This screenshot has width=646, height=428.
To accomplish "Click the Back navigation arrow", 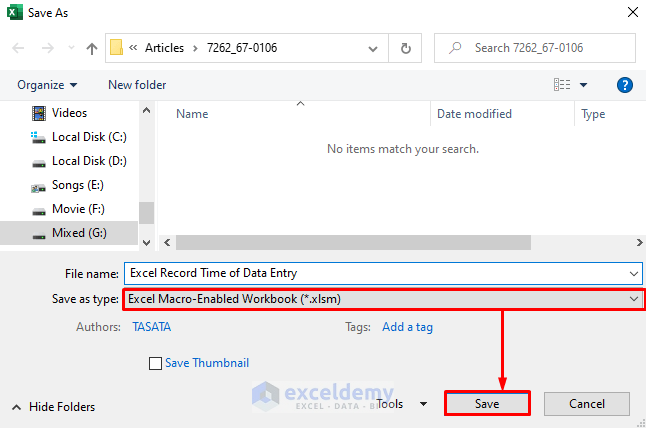I will [x=19, y=48].
